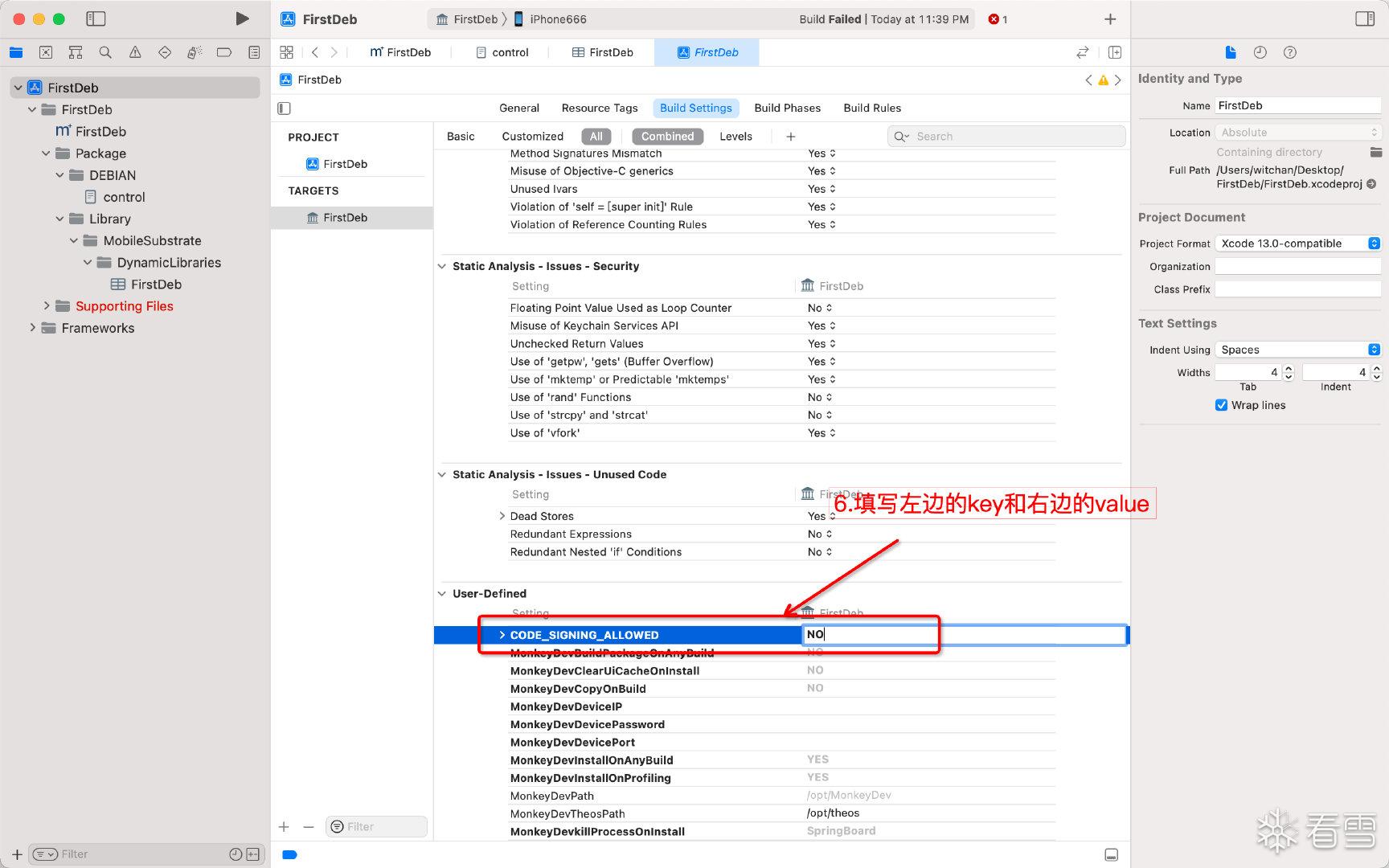Open the Project navigator folder icon
Viewport: 1389px width, 868px height.
pos(16,52)
